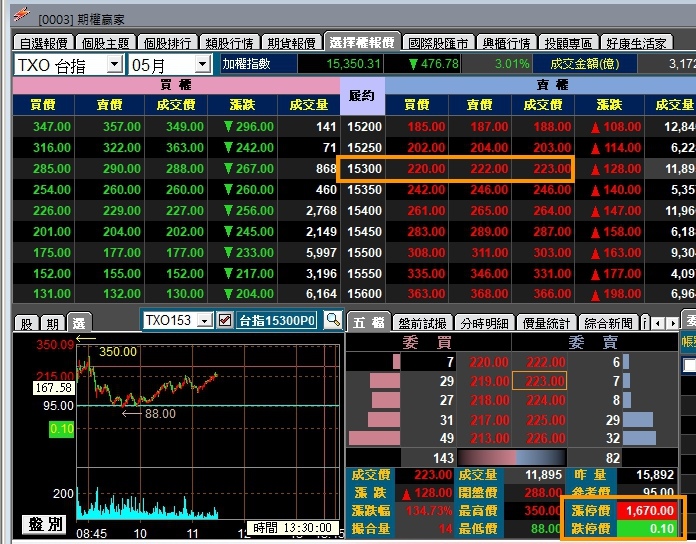Select the 選 chart tab
Screen dimensions: 696x544
tap(79, 323)
